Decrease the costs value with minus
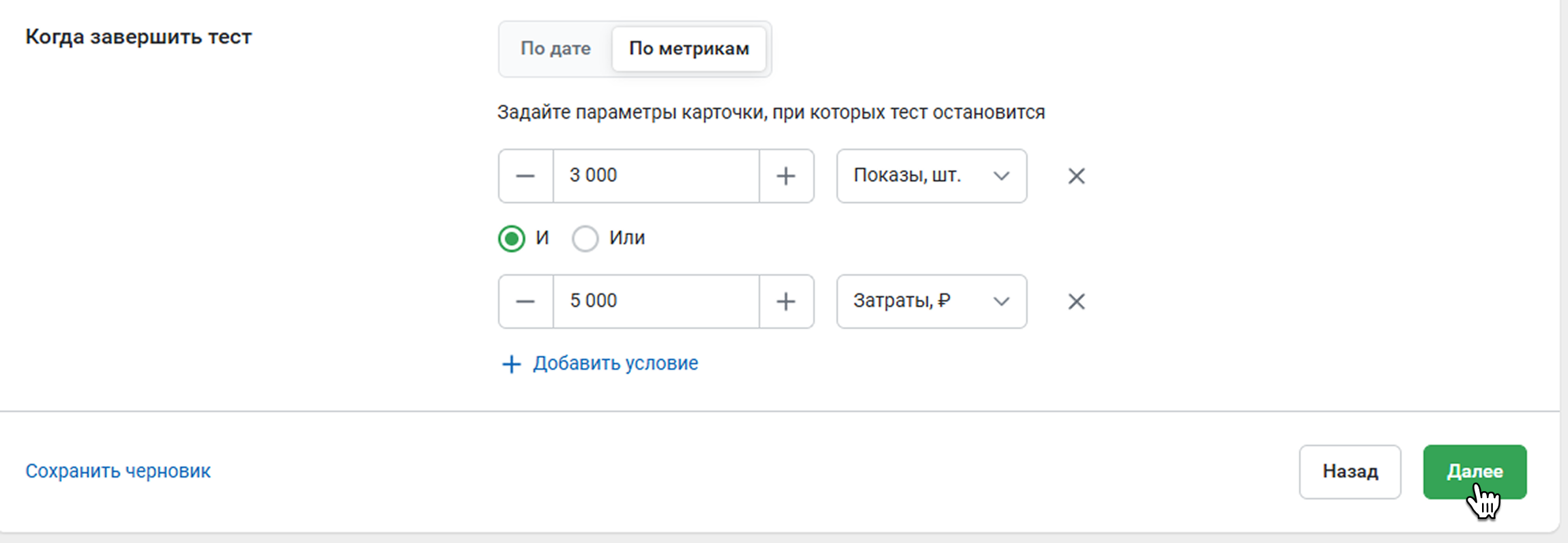This screenshot has width=1568, height=543. (525, 302)
